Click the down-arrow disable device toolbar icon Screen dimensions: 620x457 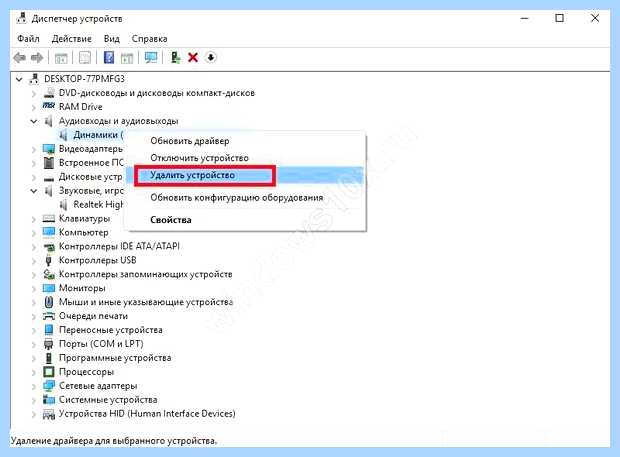point(211,58)
